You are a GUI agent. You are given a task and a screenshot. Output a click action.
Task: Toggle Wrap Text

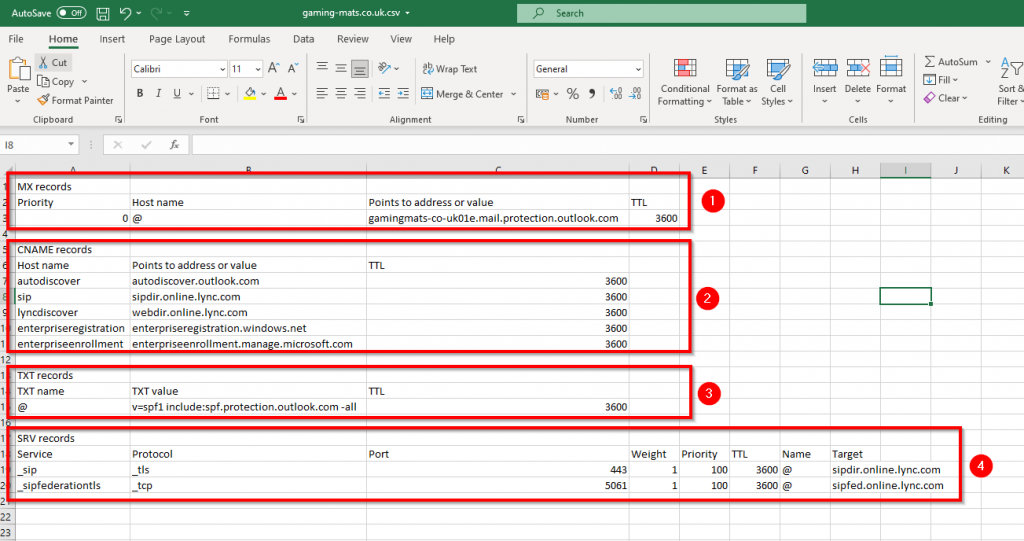click(450, 69)
